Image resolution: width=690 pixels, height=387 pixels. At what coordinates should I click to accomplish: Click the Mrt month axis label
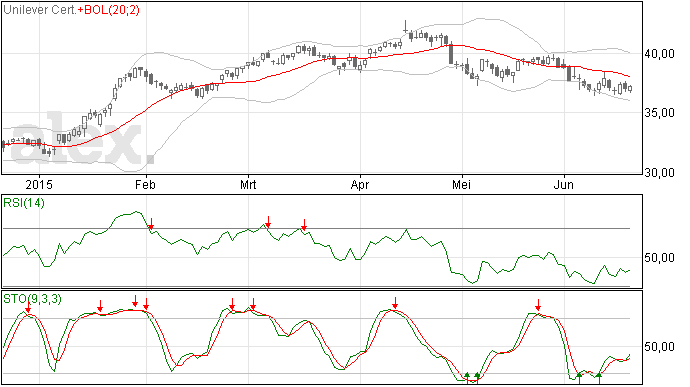click(x=248, y=184)
